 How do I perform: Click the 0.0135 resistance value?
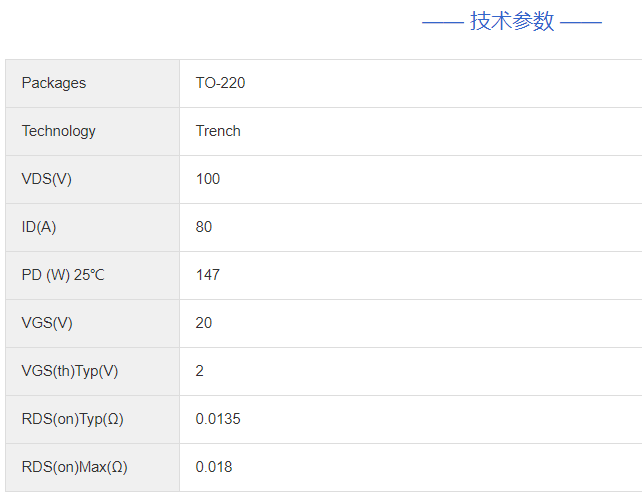pyautogui.click(x=218, y=419)
